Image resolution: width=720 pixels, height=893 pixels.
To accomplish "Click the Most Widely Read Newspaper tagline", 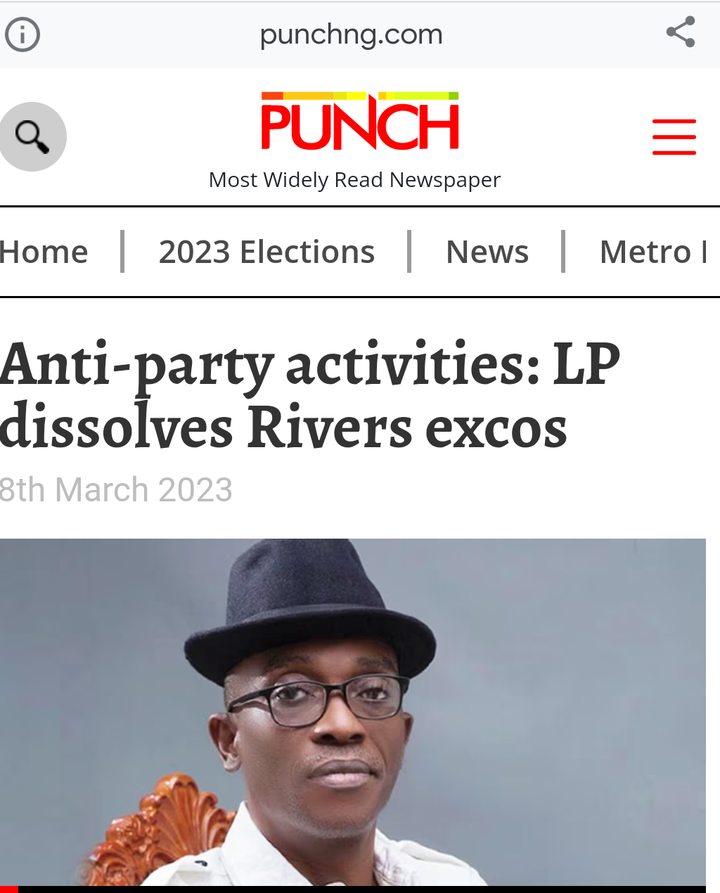I will pyautogui.click(x=354, y=180).
